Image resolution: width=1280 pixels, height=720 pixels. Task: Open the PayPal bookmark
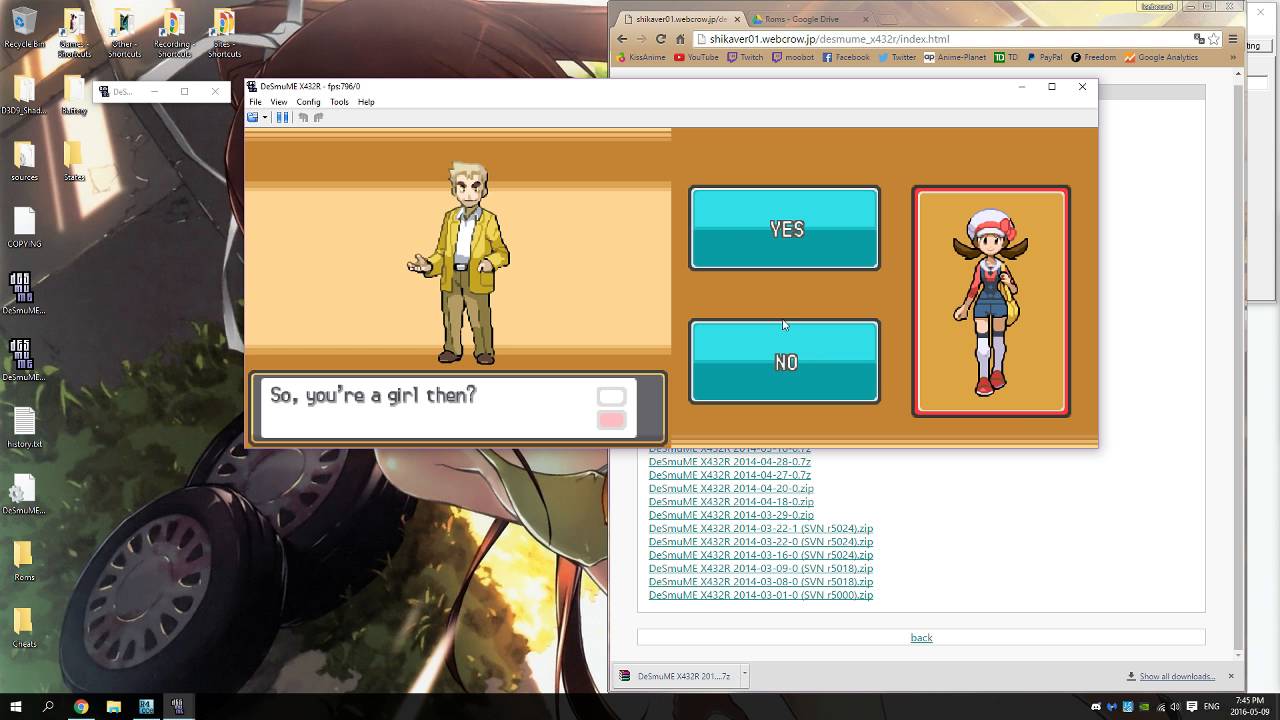pos(1044,57)
